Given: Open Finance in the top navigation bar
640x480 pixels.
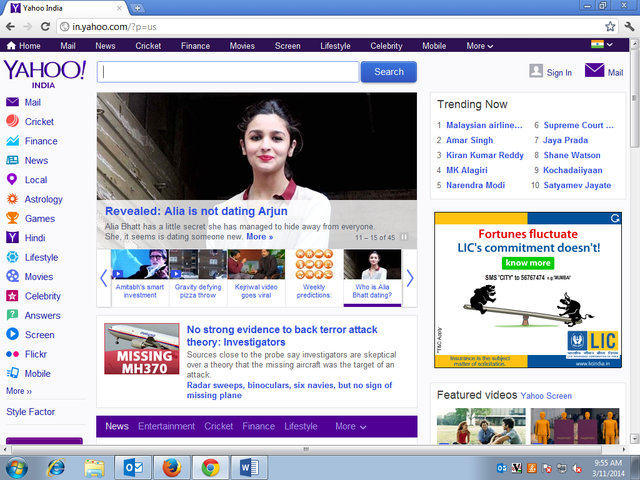Looking at the screenshot, I should 195,46.
